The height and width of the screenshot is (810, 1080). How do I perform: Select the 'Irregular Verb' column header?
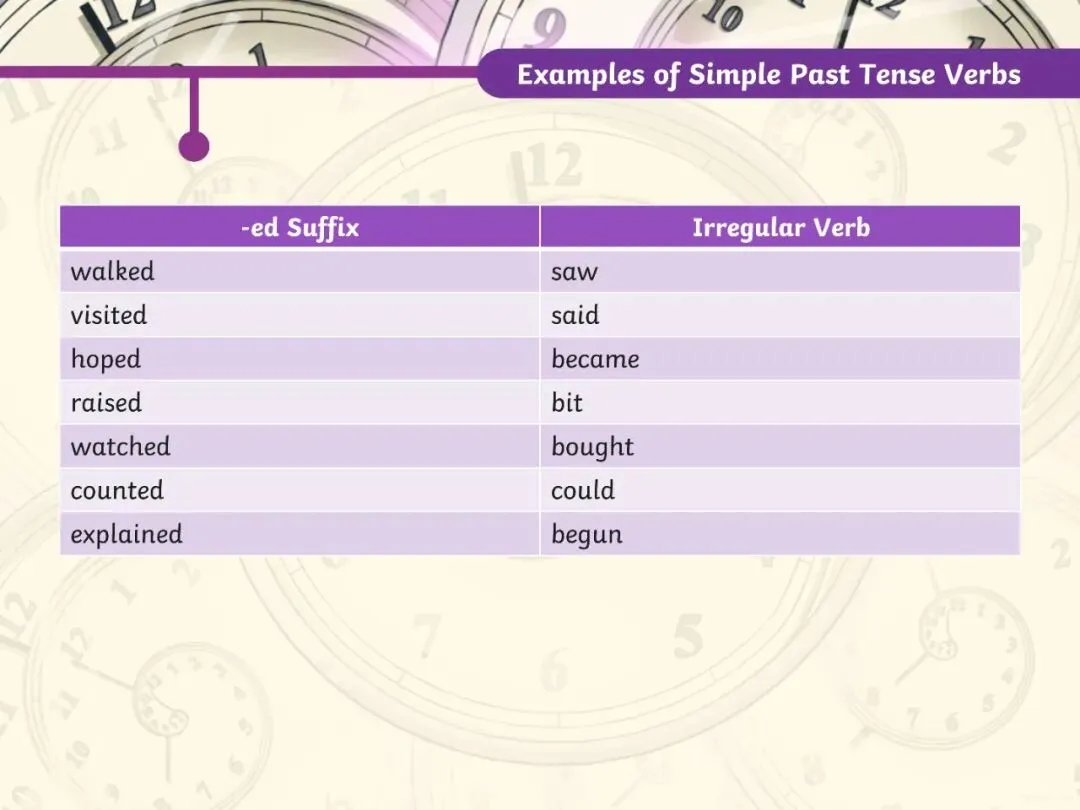tap(780, 227)
